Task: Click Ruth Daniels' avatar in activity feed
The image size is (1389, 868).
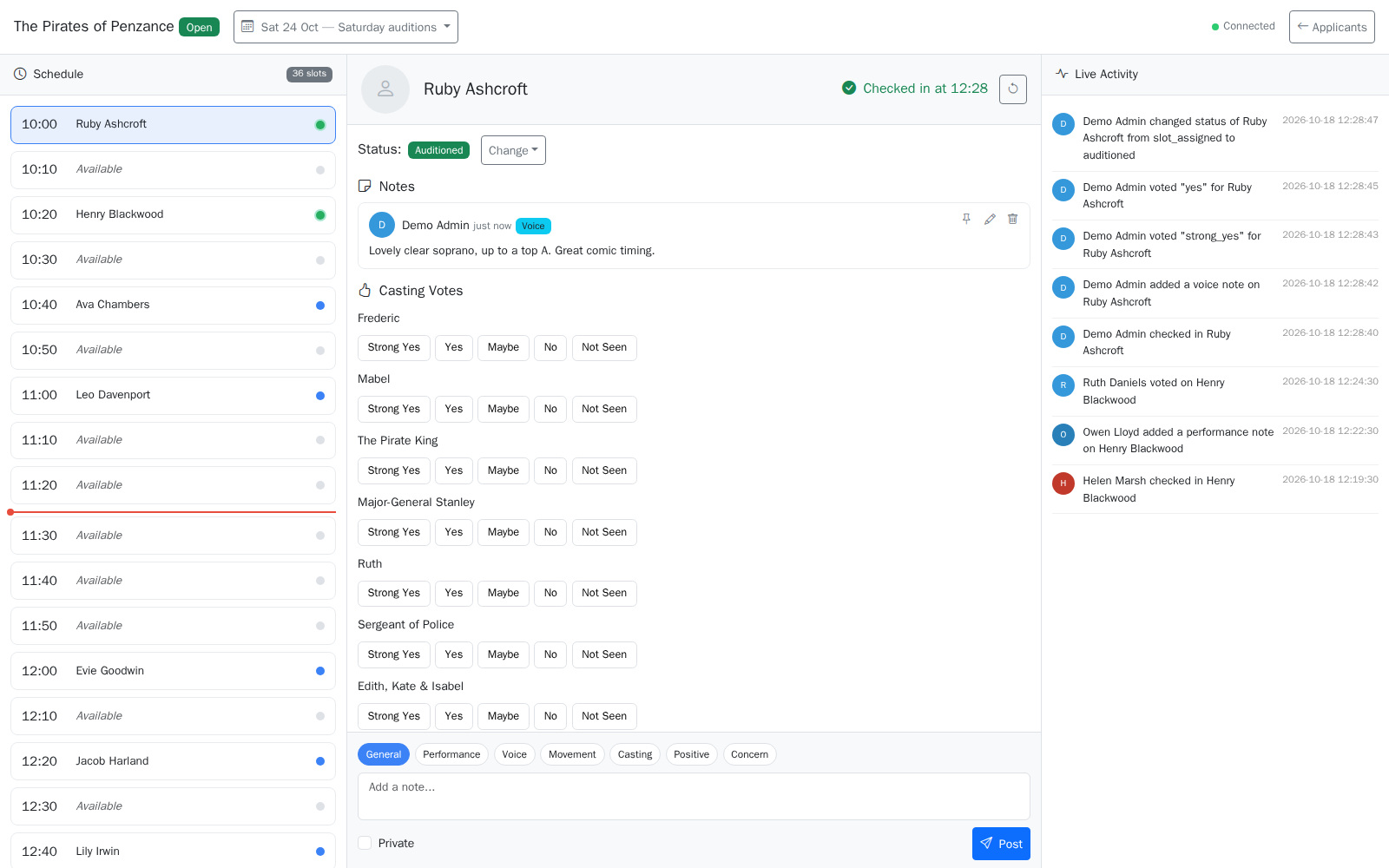Action: [x=1063, y=385]
